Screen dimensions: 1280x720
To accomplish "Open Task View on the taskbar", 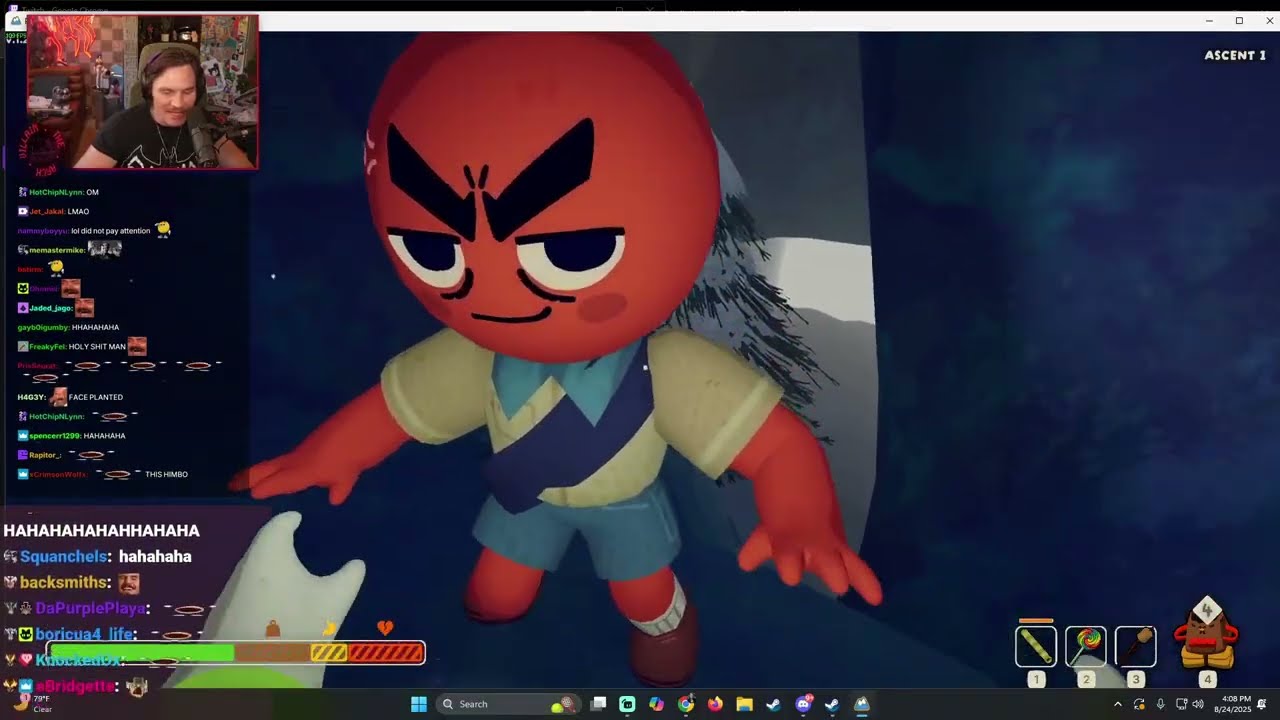I will click(598, 704).
